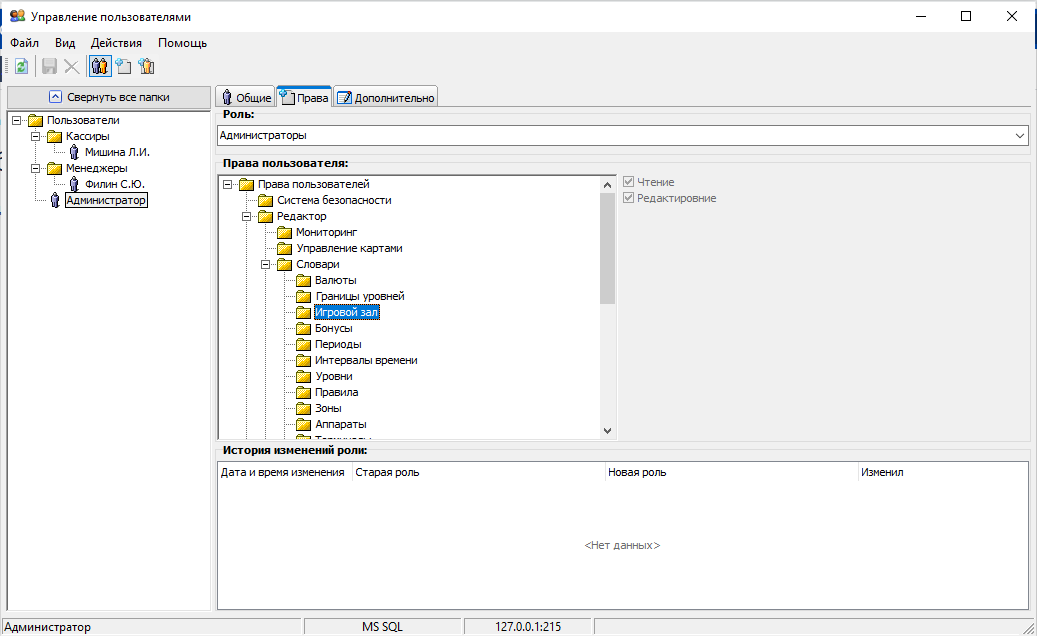Collapse the Пользователи tree node
Image resolution: width=1037 pixels, height=636 pixels.
(x=17, y=120)
